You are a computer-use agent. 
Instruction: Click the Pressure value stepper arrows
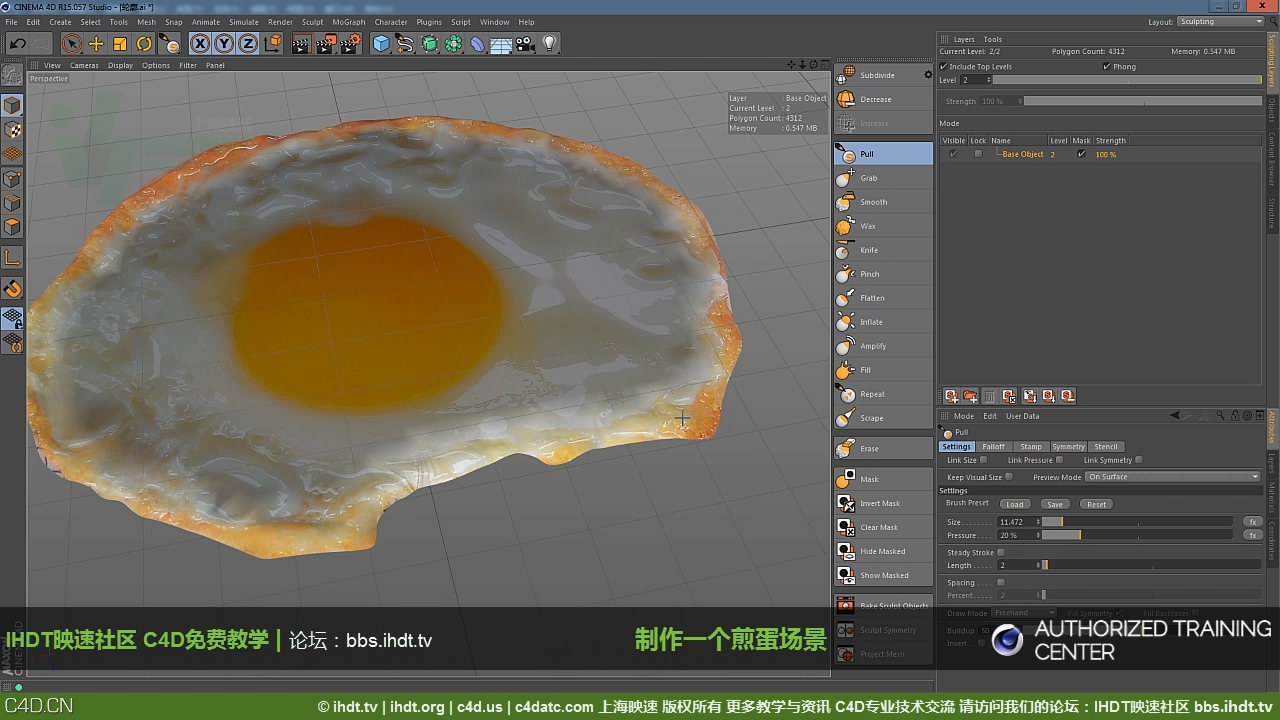click(1038, 535)
